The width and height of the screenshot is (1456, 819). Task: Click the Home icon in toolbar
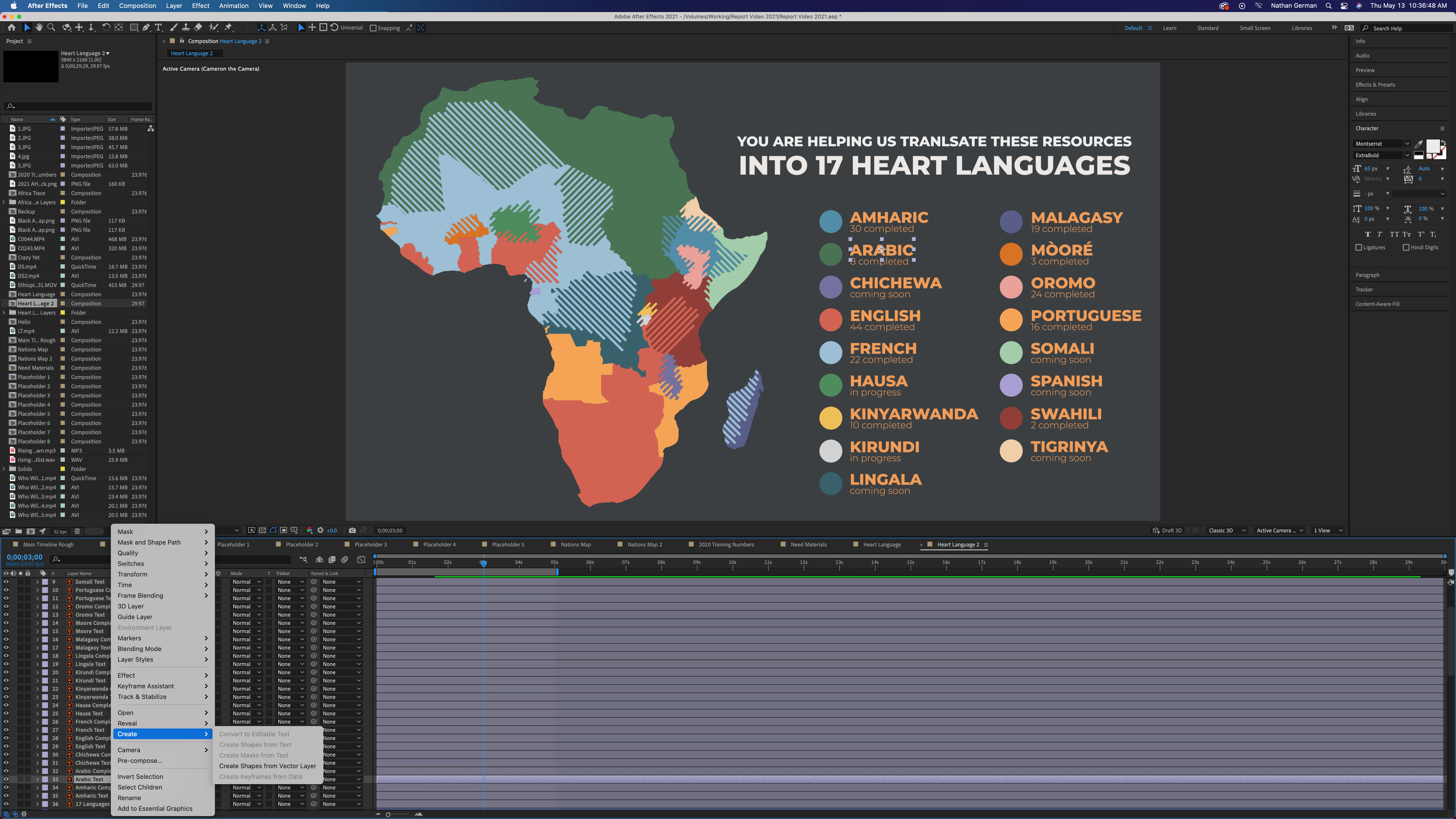(11, 28)
